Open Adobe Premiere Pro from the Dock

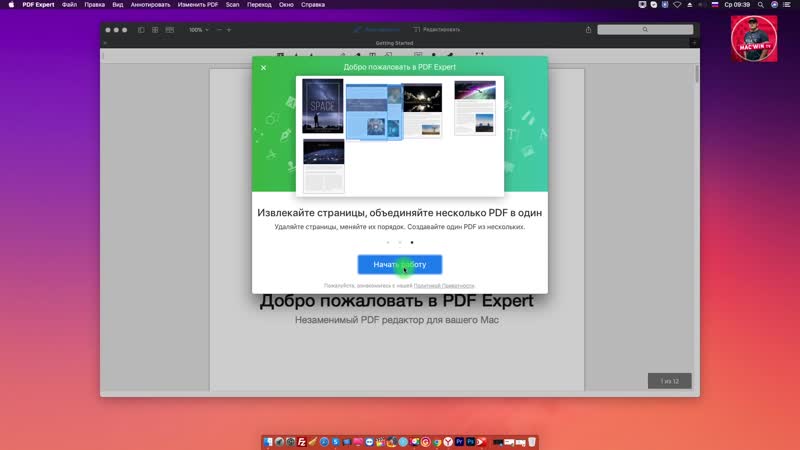click(459, 442)
